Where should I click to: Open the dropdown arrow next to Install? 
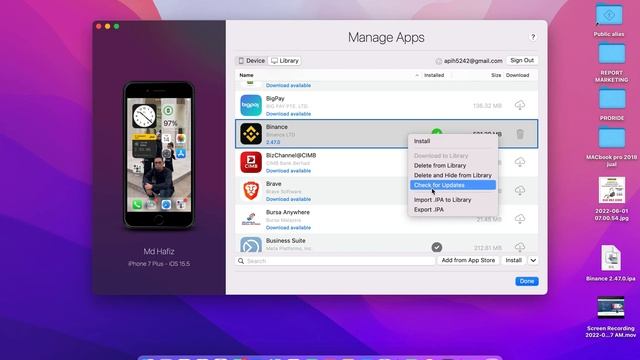click(x=533, y=260)
